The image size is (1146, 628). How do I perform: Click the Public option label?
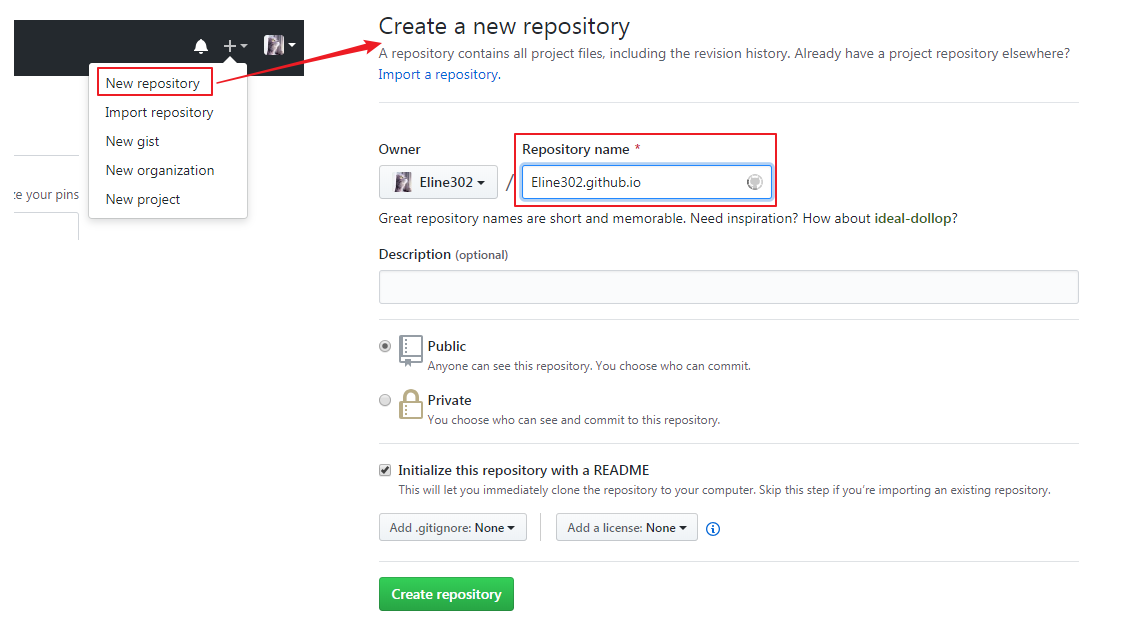[447, 347]
